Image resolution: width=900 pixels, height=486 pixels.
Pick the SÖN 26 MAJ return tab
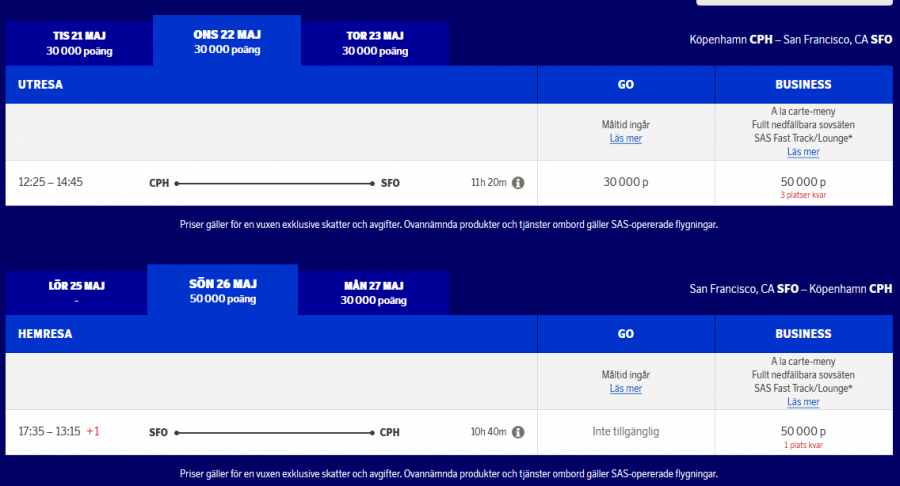click(222, 290)
